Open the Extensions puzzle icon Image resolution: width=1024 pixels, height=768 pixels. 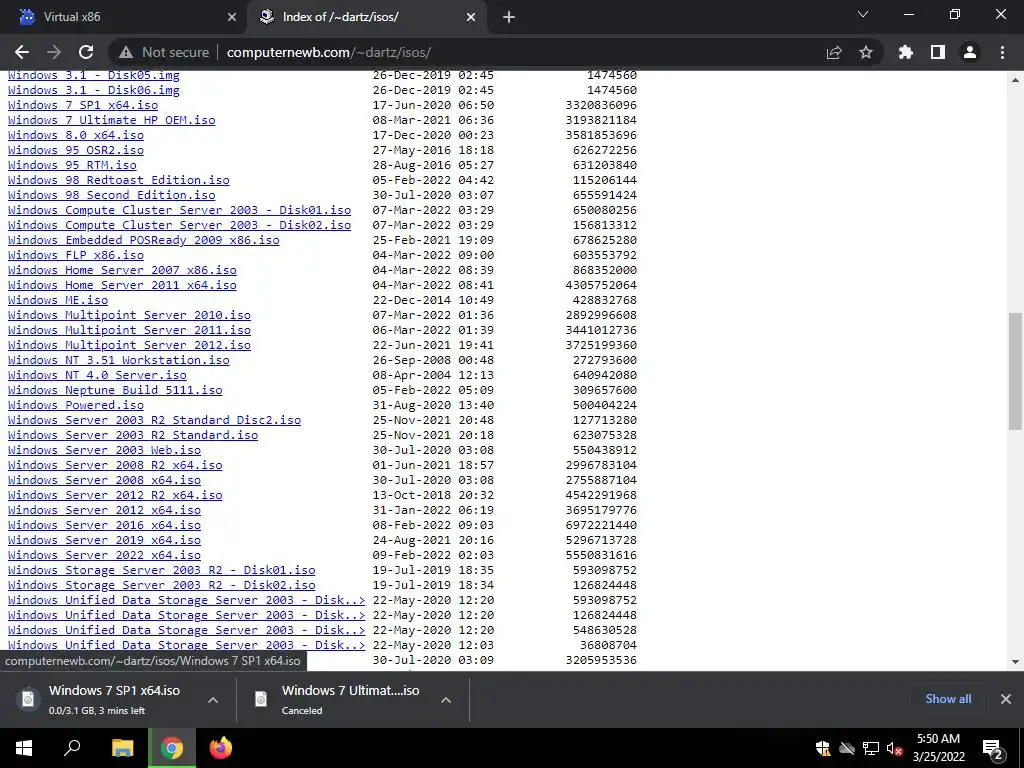coord(906,52)
